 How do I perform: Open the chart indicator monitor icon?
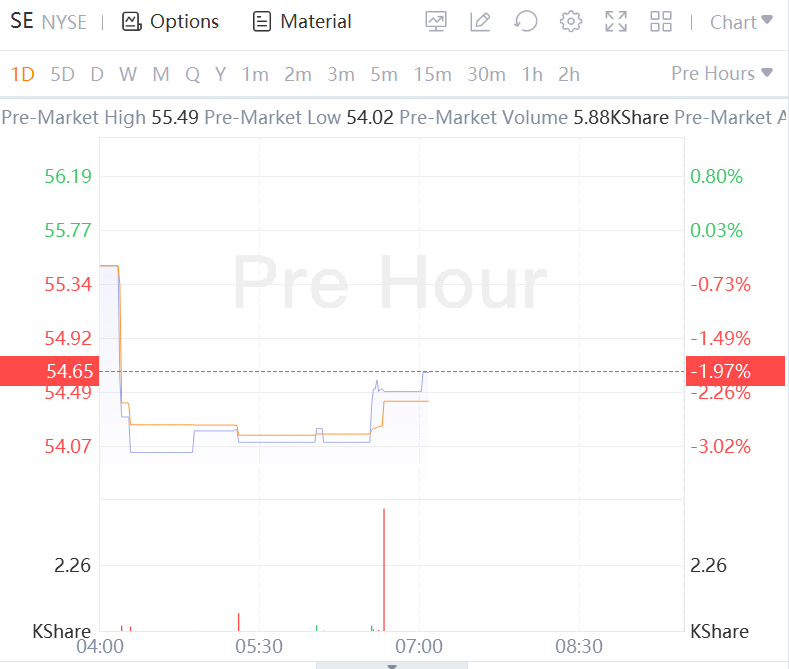click(436, 21)
